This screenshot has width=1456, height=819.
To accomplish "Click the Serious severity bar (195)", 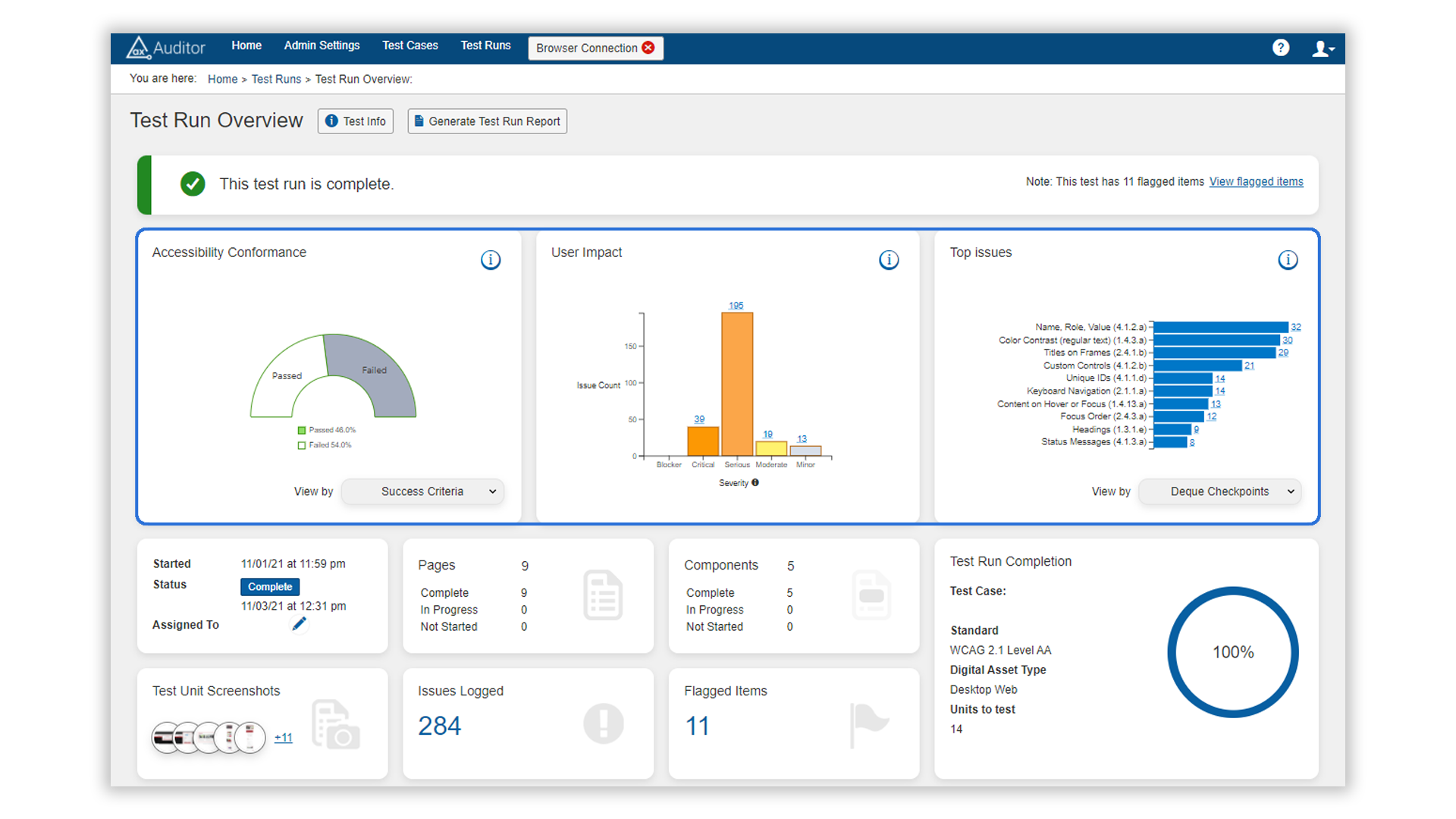I will pos(737,384).
